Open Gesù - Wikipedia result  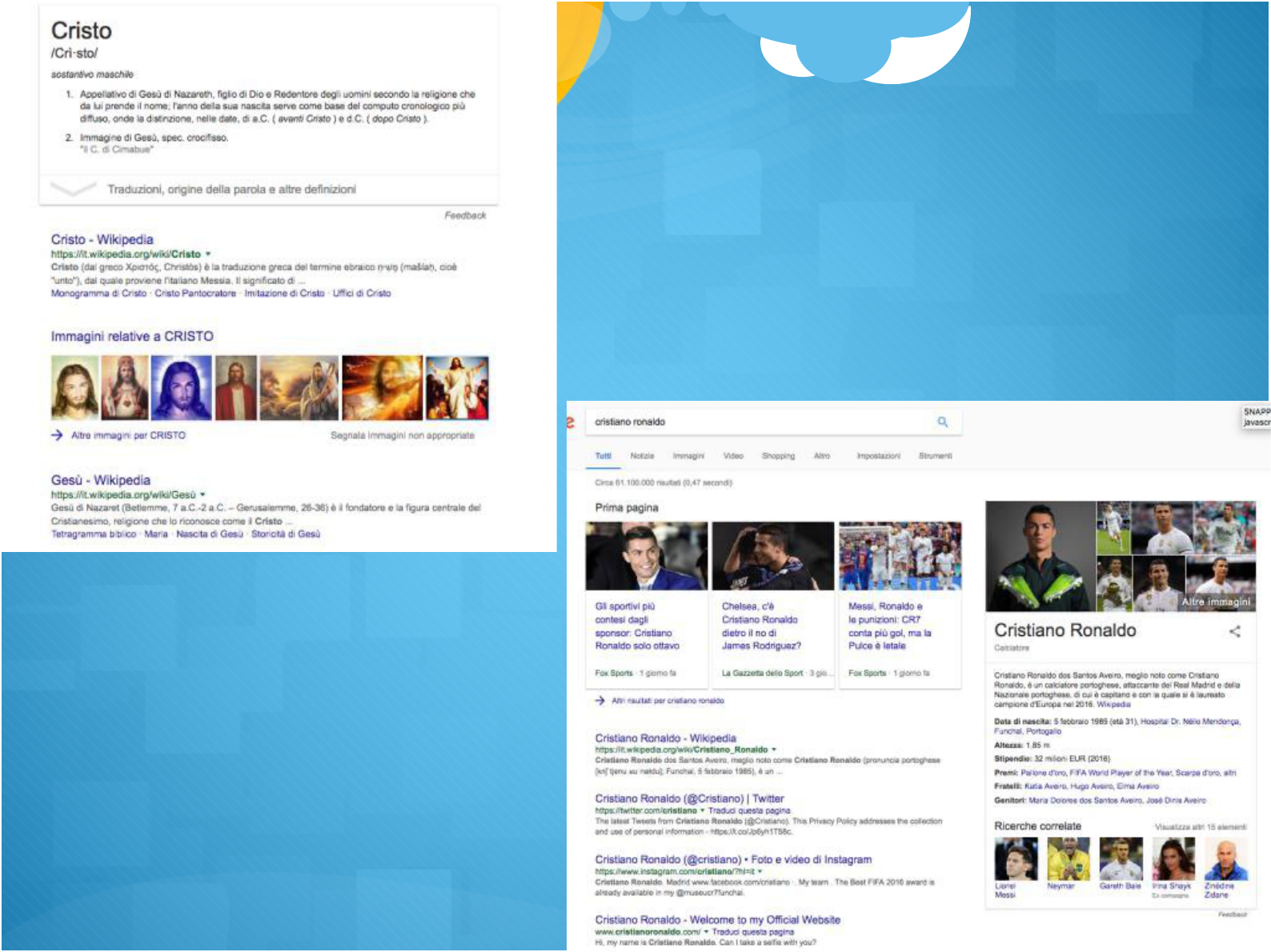tap(101, 480)
